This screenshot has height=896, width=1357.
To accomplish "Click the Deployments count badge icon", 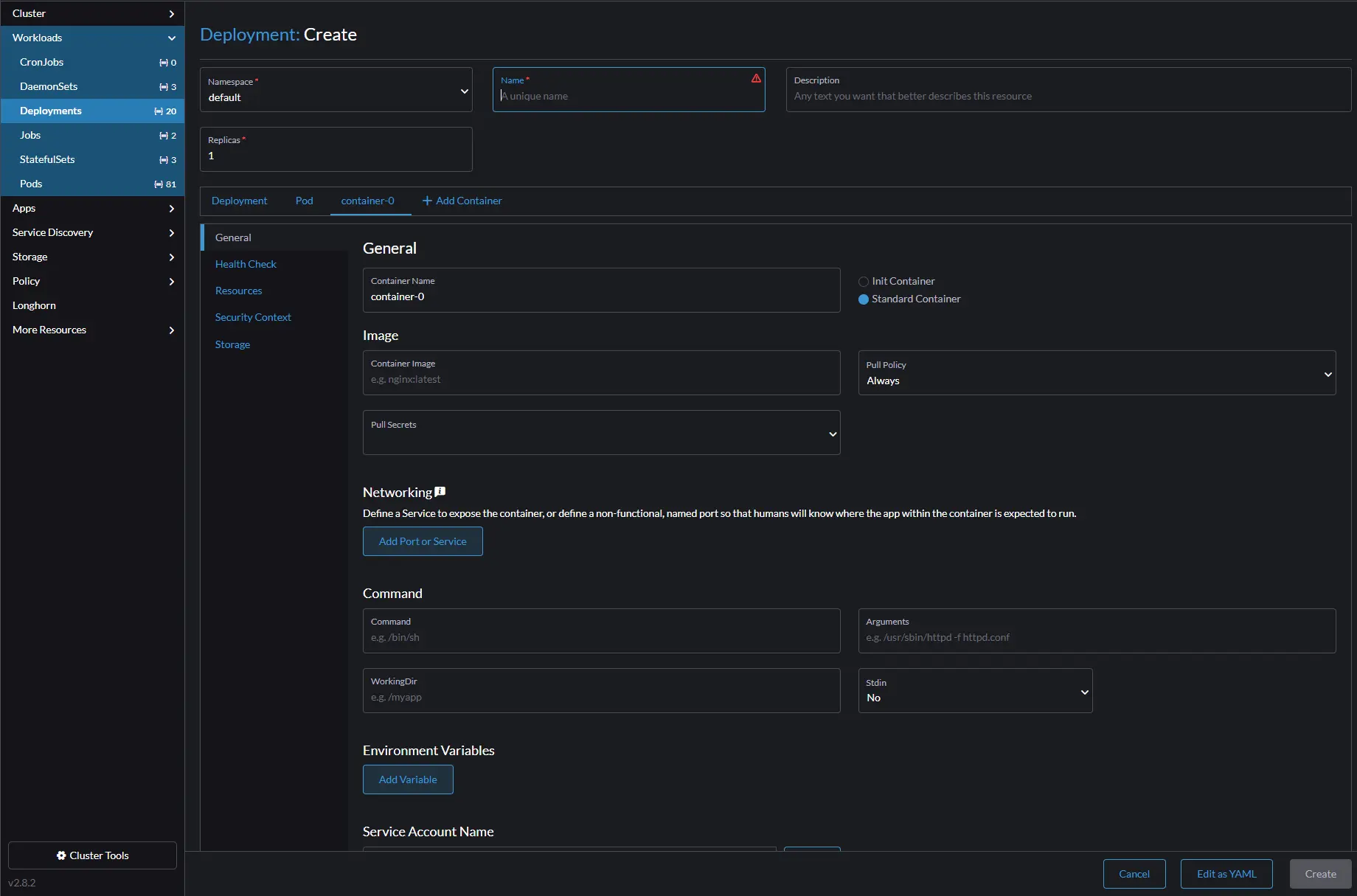I will (159, 111).
